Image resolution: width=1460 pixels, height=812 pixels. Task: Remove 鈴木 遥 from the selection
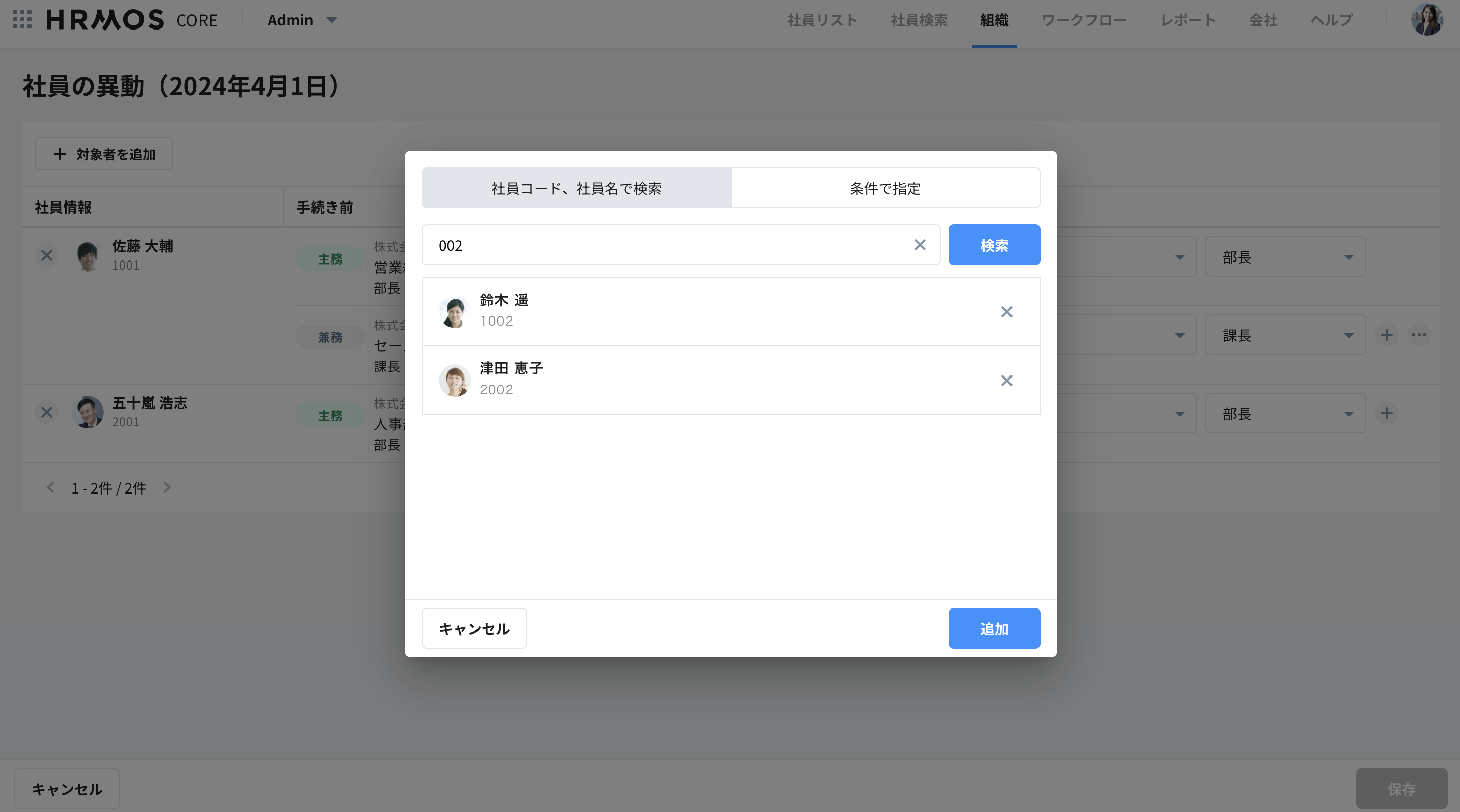point(1006,312)
